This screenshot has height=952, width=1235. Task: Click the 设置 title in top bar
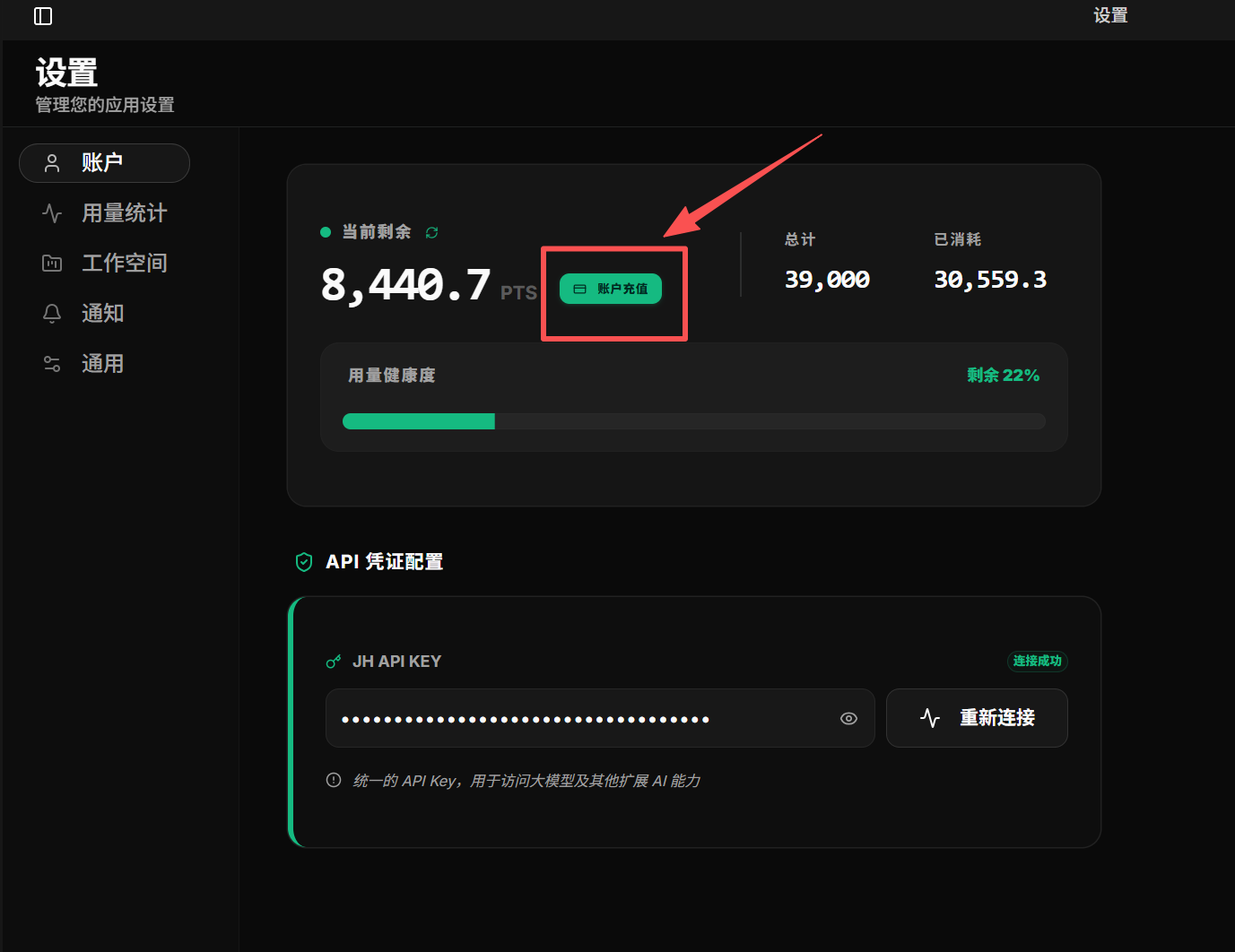(1110, 15)
